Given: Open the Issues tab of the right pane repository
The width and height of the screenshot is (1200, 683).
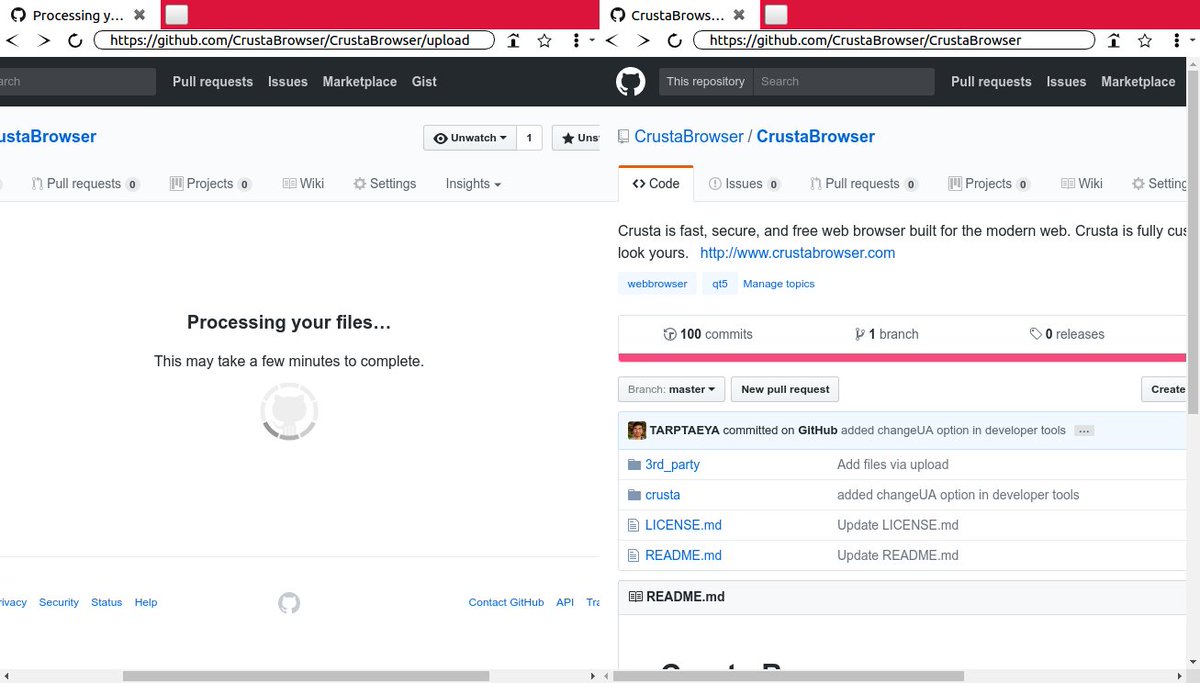Looking at the screenshot, I should click(744, 184).
